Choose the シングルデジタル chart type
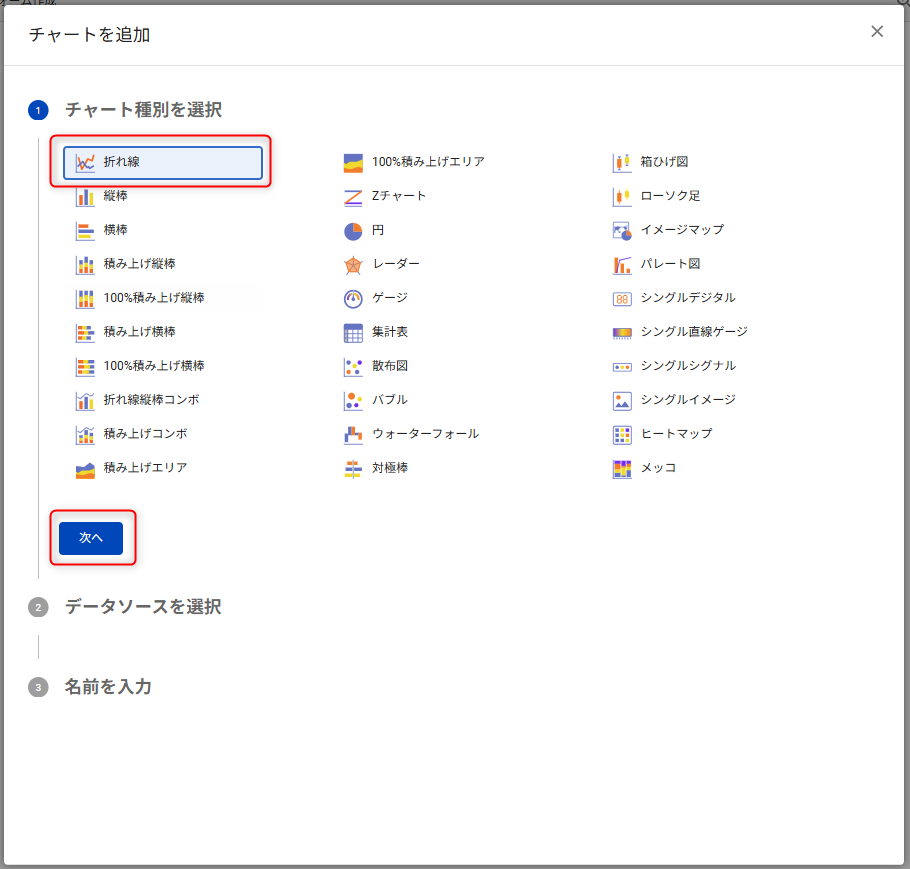The image size is (910, 869). (x=687, y=298)
